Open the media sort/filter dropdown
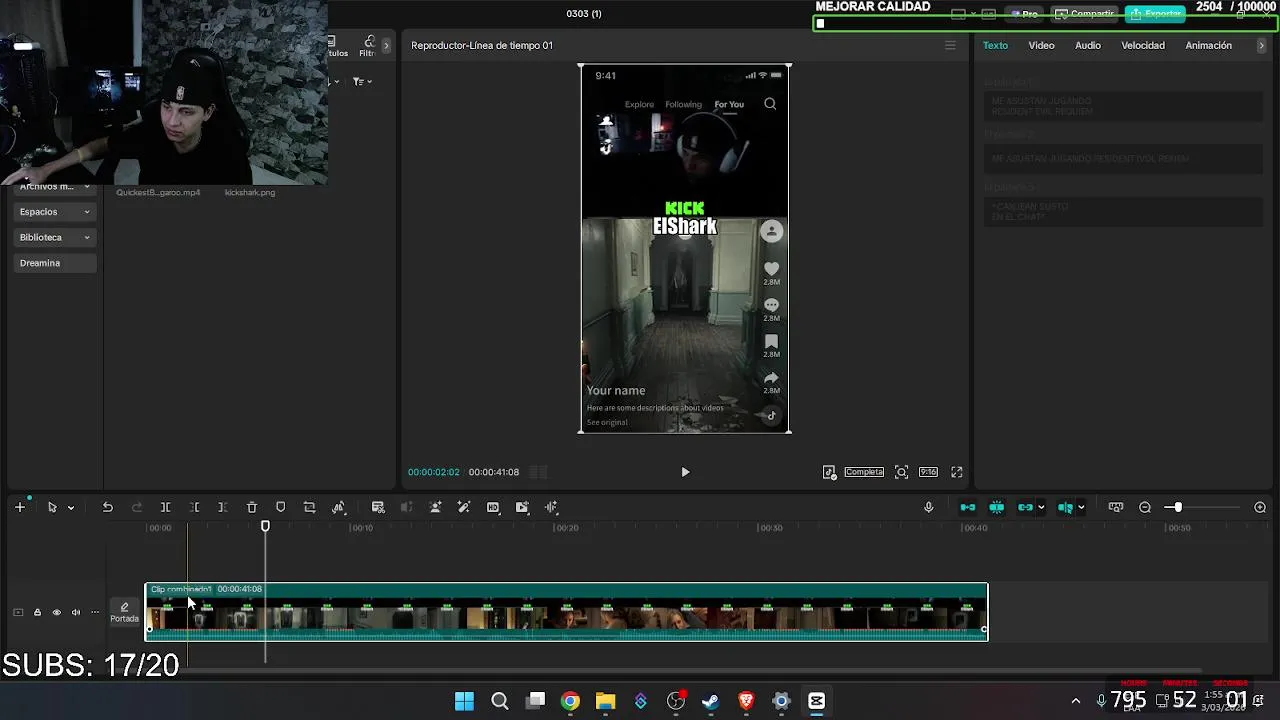 click(362, 81)
